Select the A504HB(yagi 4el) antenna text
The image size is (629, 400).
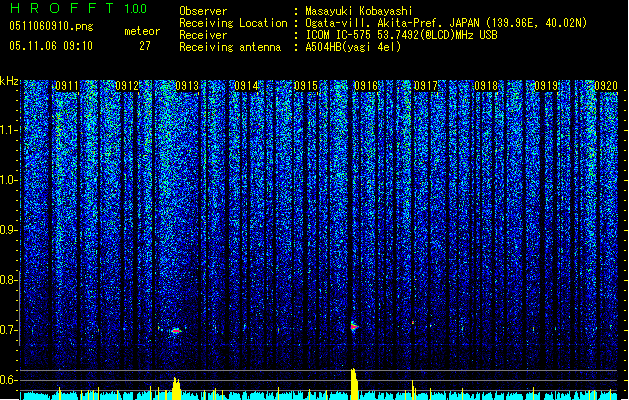pyautogui.click(x=353, y=47)
